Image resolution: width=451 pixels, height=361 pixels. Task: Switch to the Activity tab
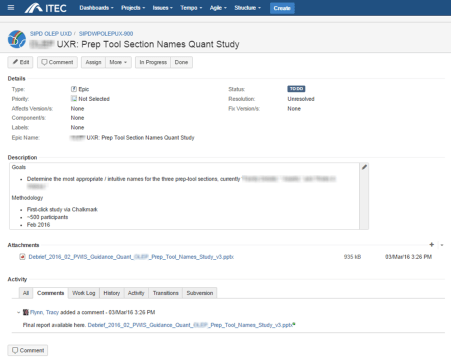click(136, 293)
